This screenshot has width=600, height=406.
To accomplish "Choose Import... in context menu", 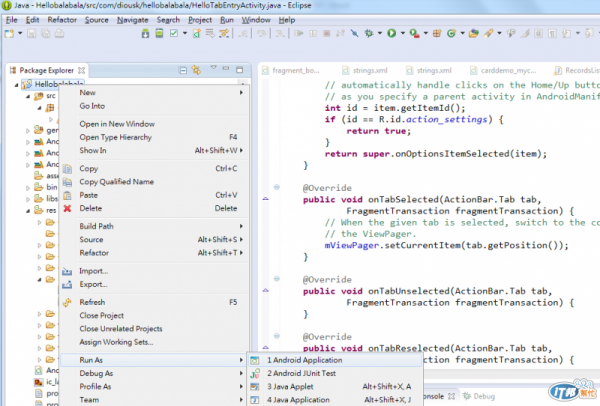I will click(x=155, y=271).
